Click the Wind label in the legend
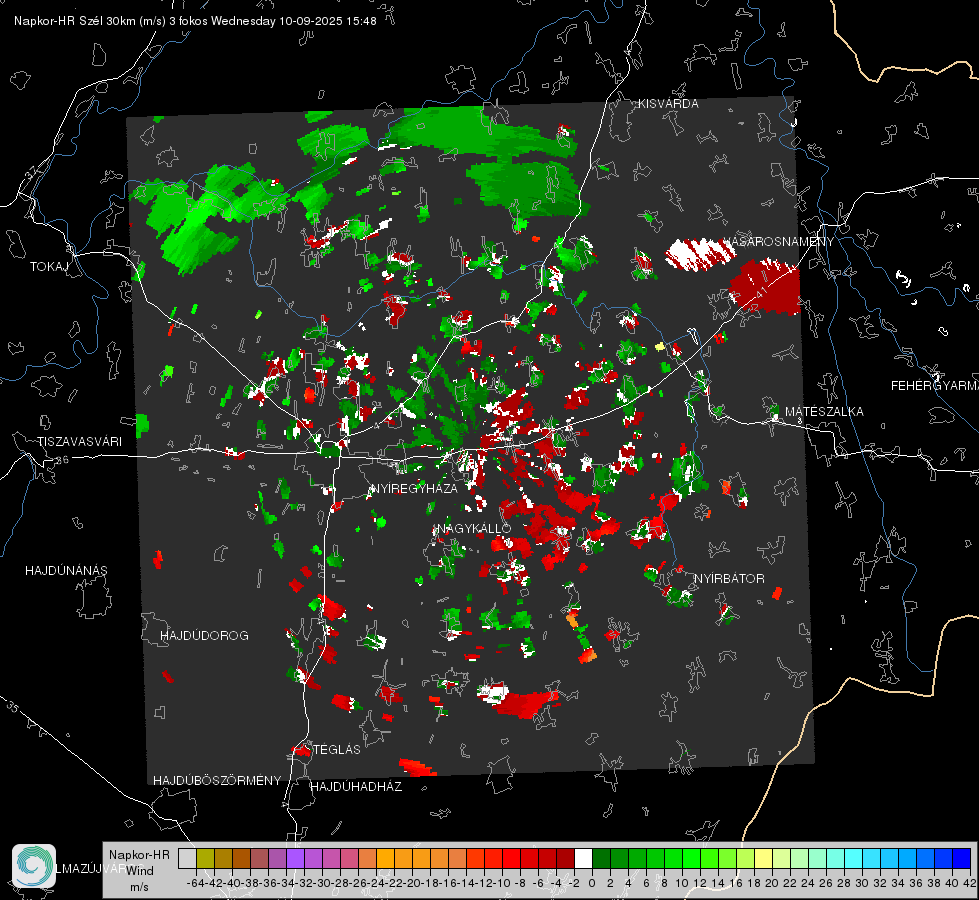979x900 pixels. point(140,871)
